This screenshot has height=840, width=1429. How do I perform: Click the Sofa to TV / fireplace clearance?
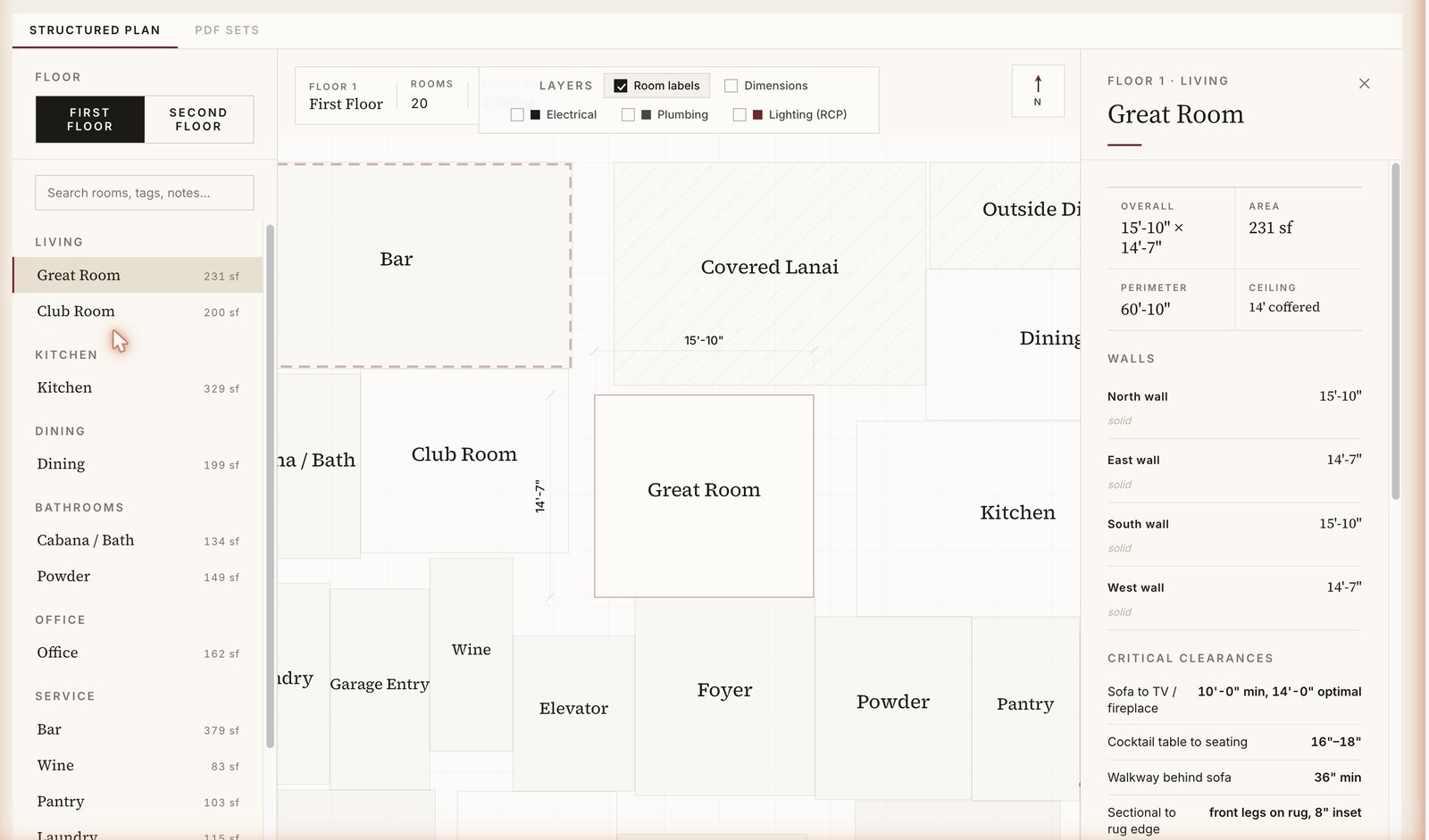pos(1234,700)
